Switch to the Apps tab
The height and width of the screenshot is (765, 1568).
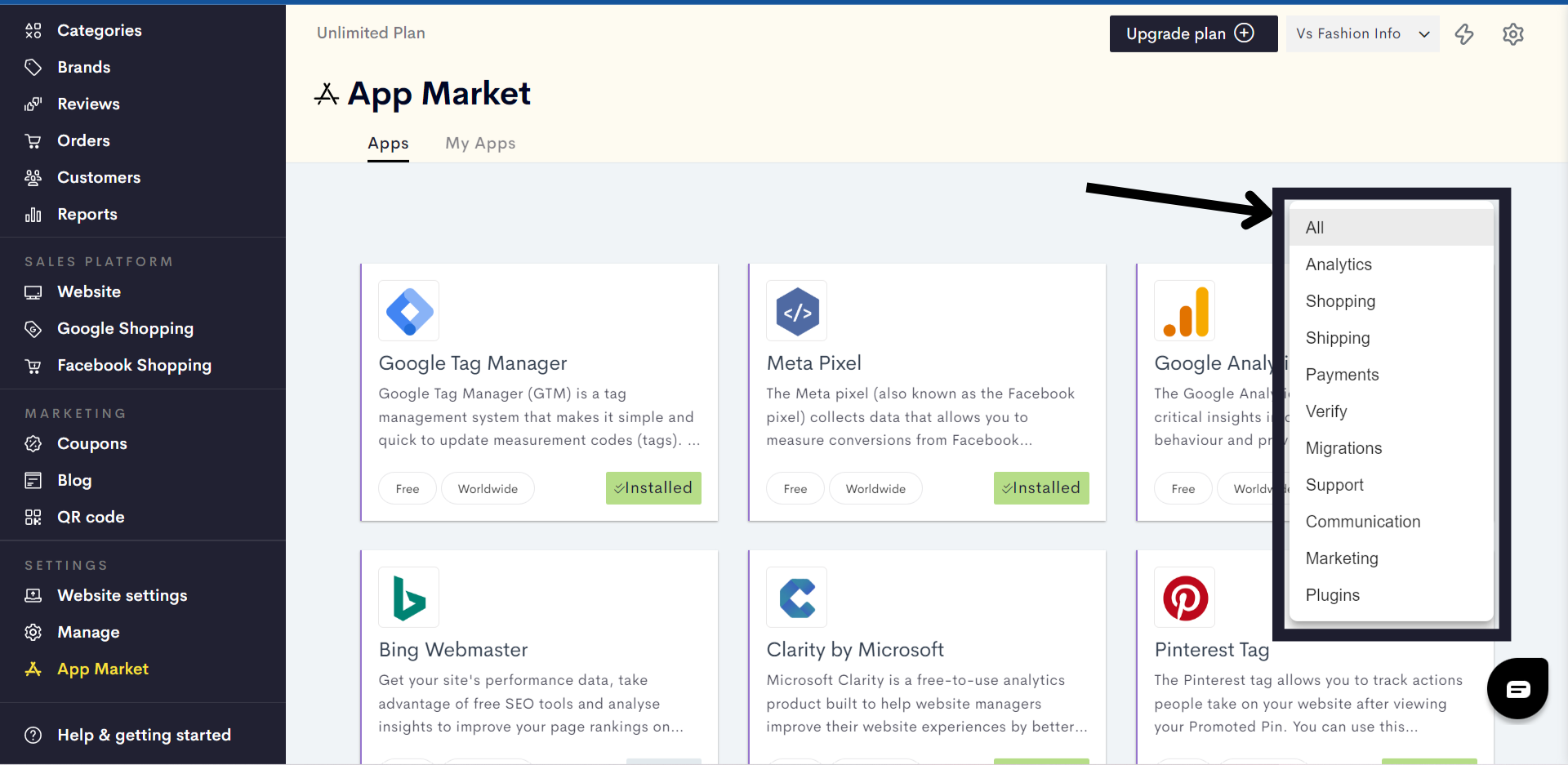[388, 144]
